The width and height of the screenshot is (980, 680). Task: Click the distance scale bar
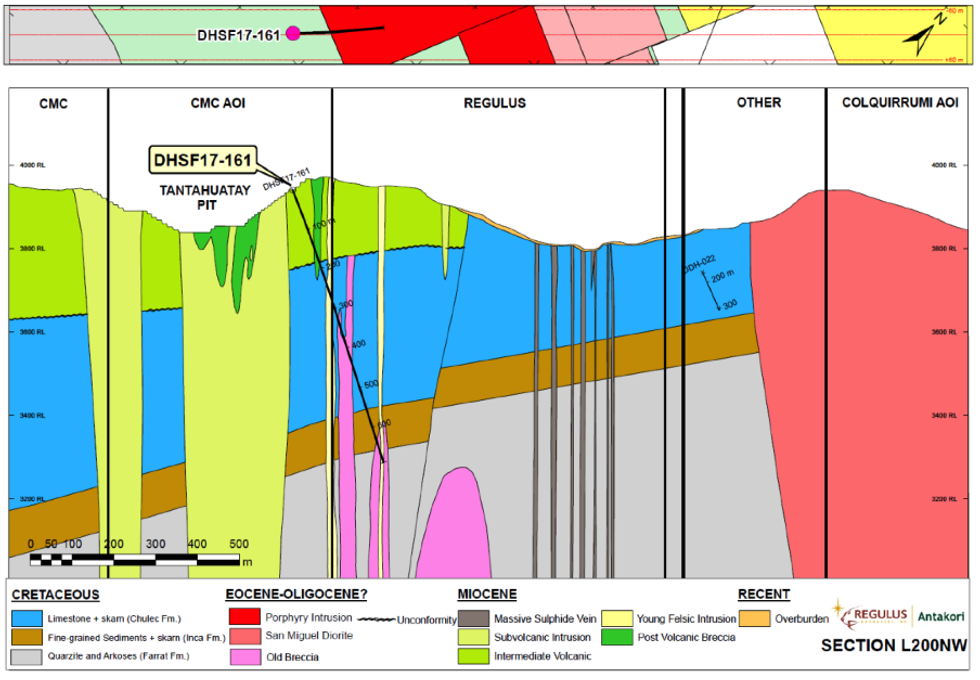pyautogui.click(x=140, y=557)
